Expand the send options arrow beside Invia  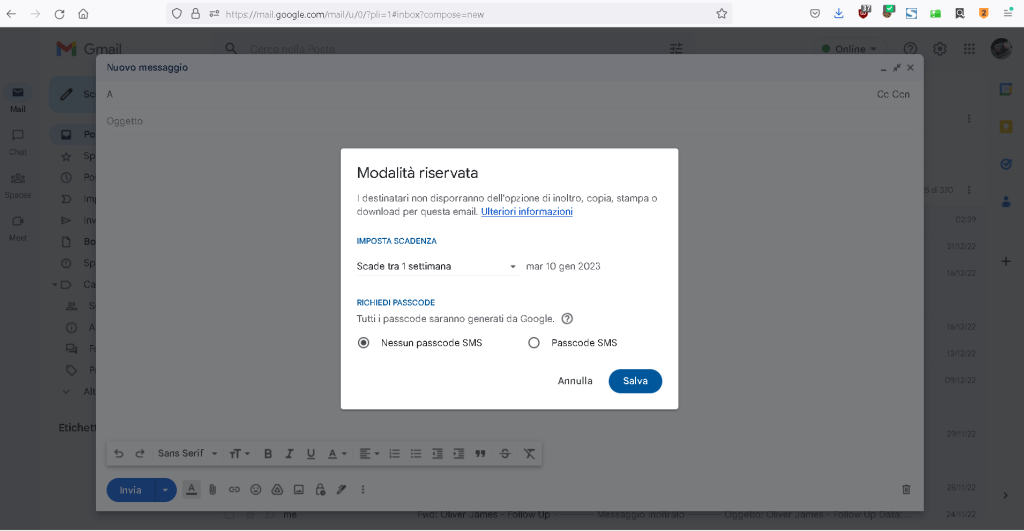coord(165,490)
